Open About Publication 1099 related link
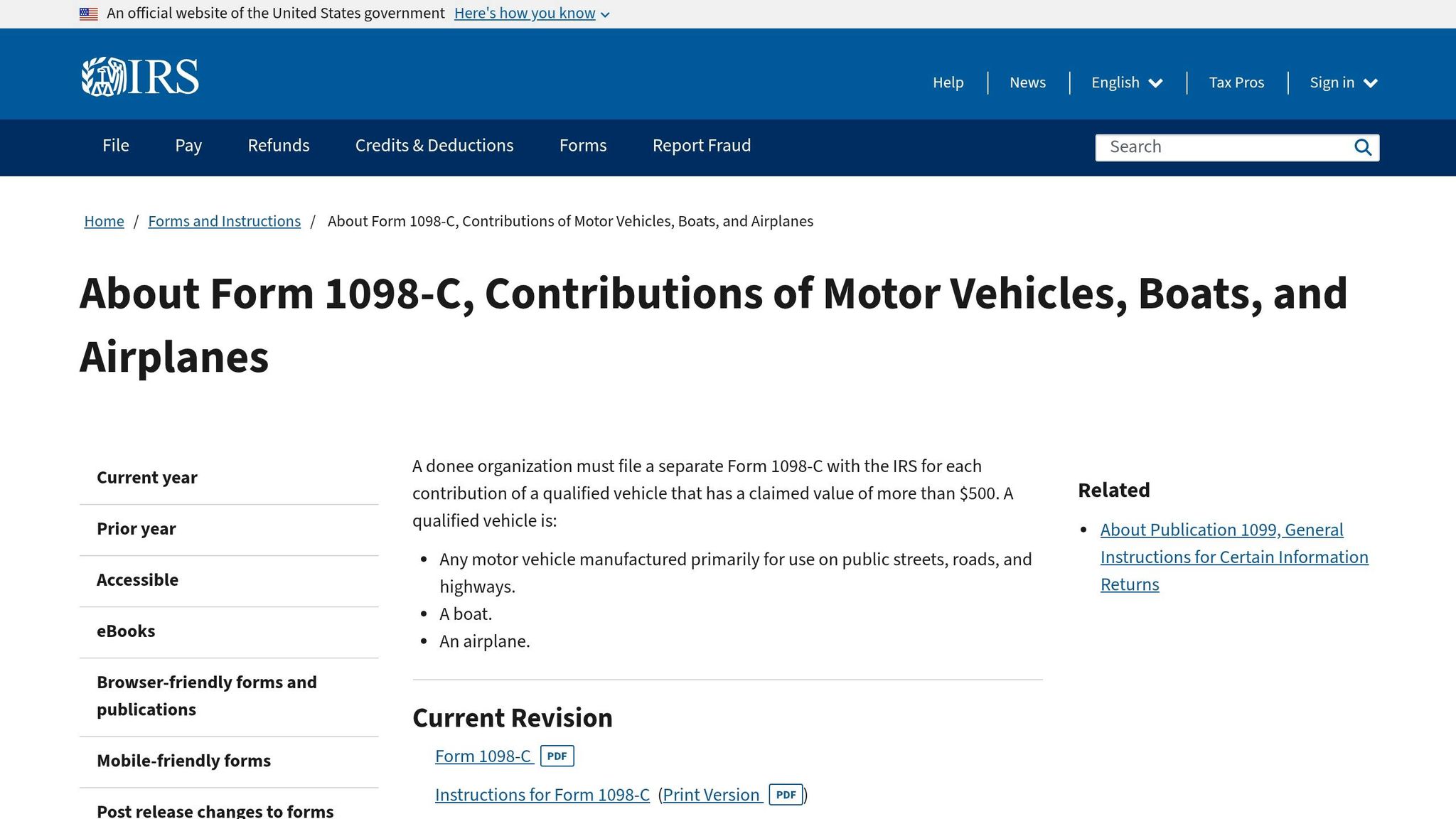Screen dimensions: 1456x819 coord(1234,557)
